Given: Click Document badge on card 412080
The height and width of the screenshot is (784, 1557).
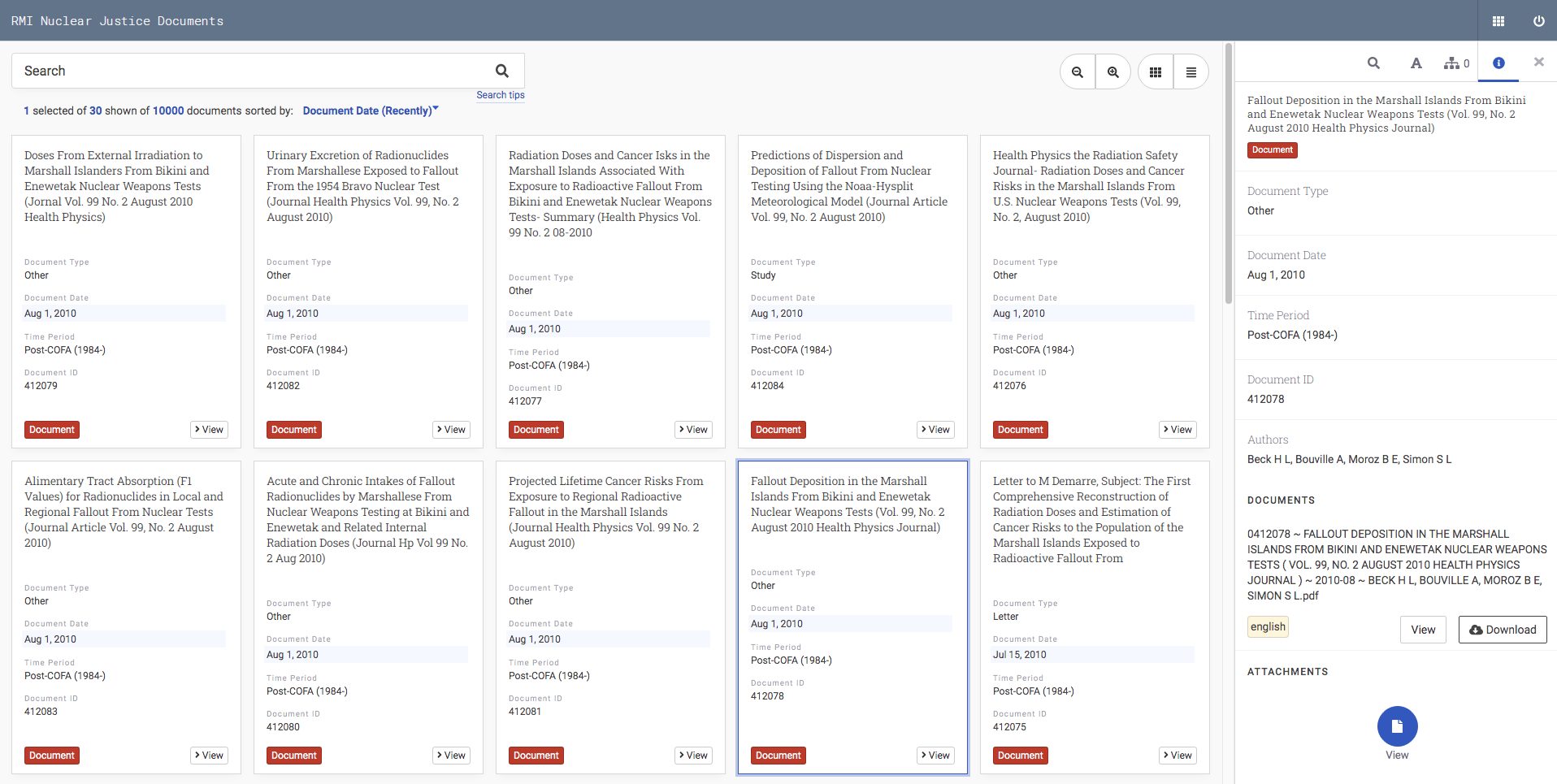Looking at the screenshot, I should [x=294, y=756].
